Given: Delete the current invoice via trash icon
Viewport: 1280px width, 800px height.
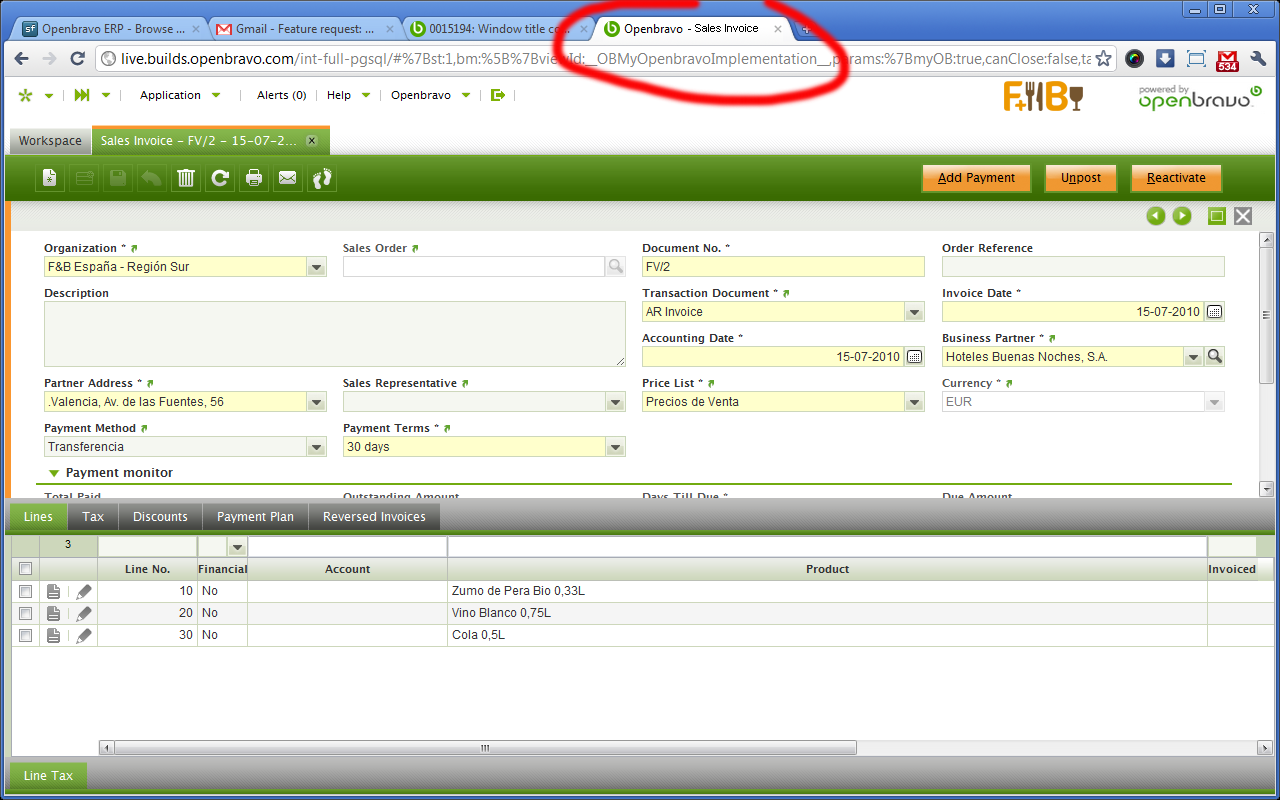Looking at the screenshot, I should pos(186,178).
